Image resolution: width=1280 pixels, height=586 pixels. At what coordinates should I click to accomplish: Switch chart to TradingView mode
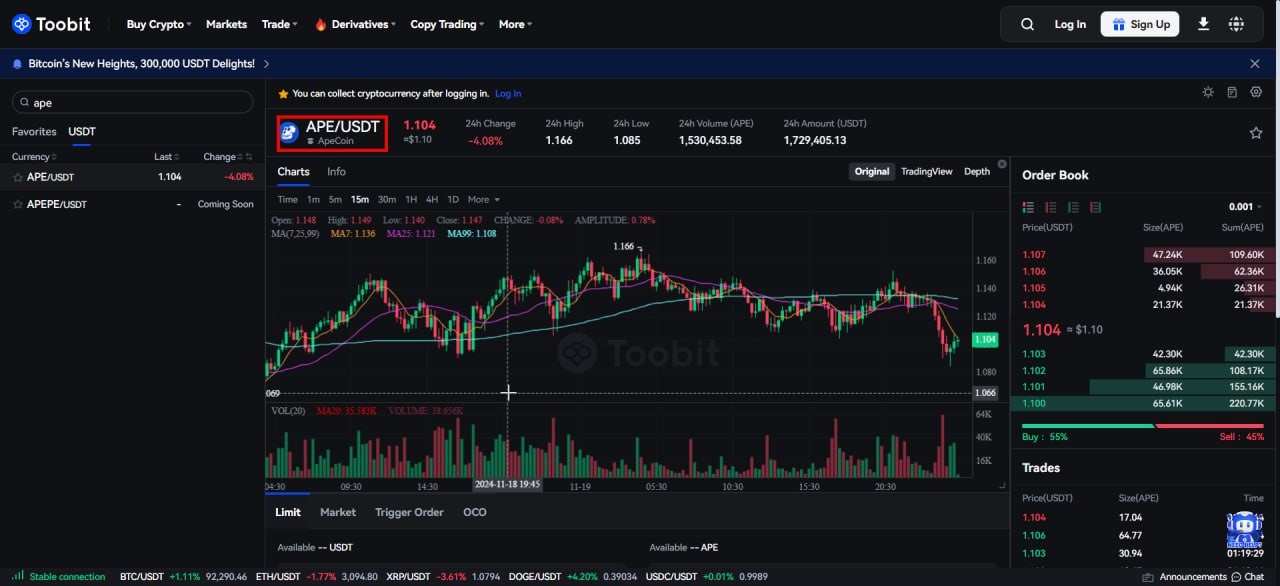pyautogui.click(x=926, y=171)
